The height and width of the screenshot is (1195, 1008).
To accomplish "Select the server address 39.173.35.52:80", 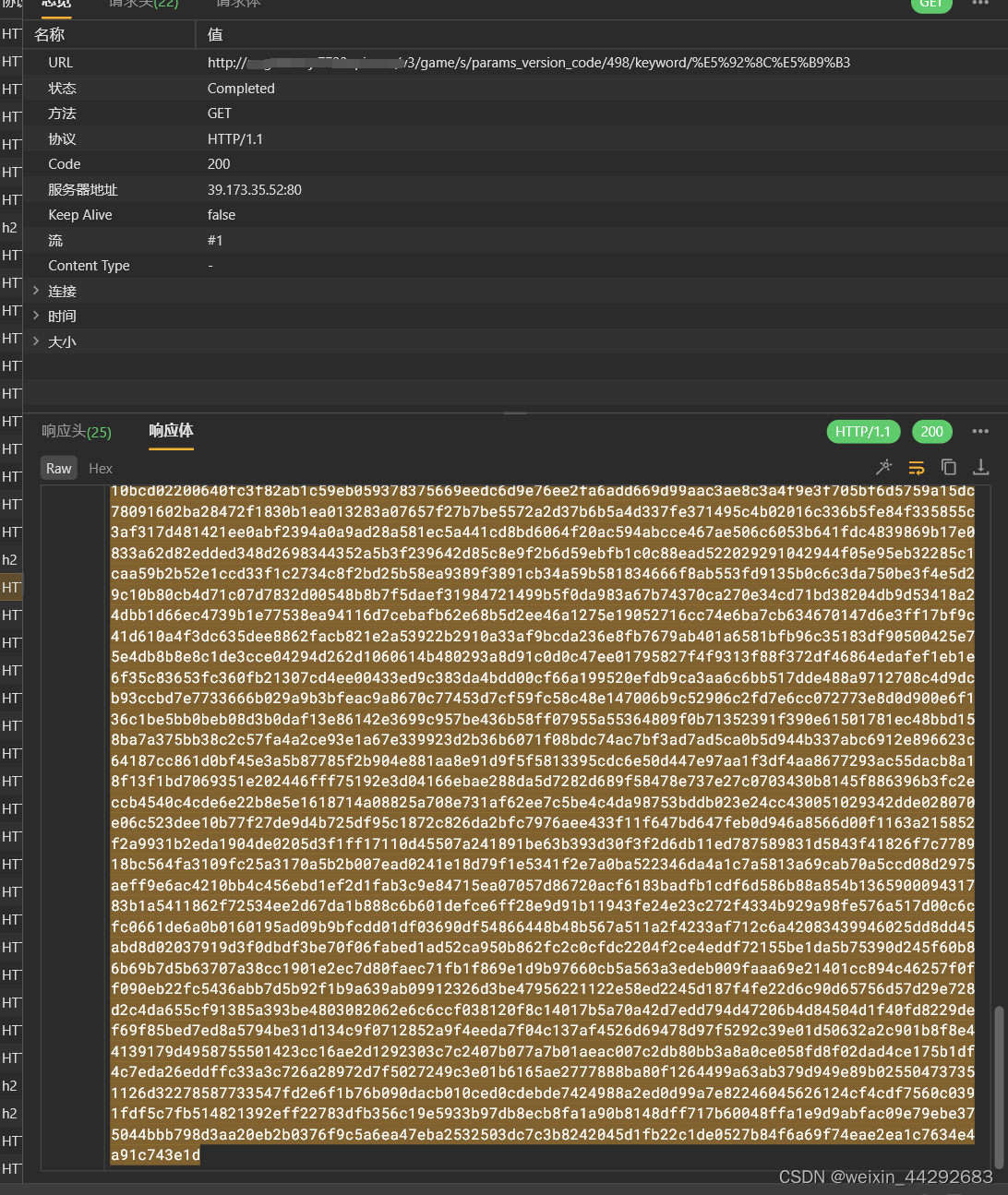I will pyautogui.click(x=255, y=190).
